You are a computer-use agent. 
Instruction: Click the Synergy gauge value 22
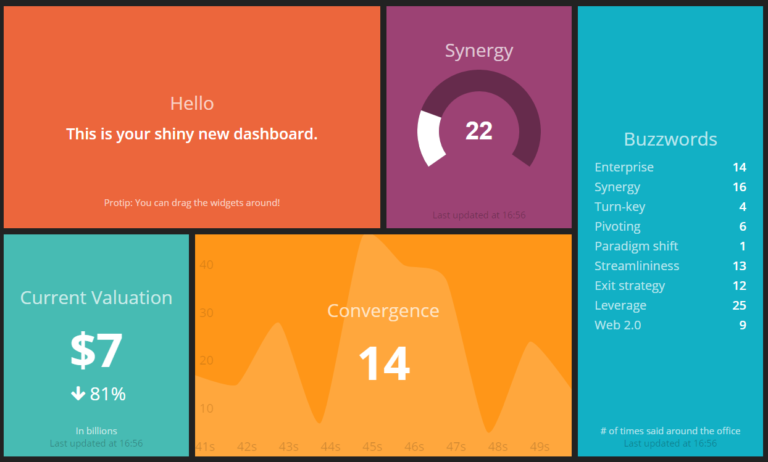point(479,131)
